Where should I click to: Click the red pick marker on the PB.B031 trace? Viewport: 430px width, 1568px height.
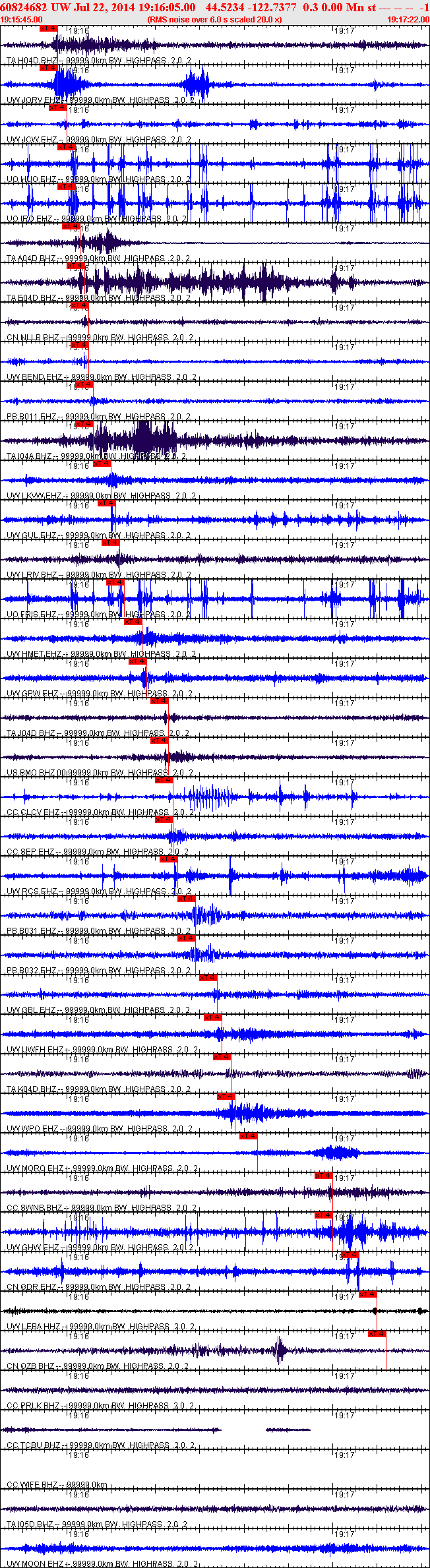[x=187, y=899]
